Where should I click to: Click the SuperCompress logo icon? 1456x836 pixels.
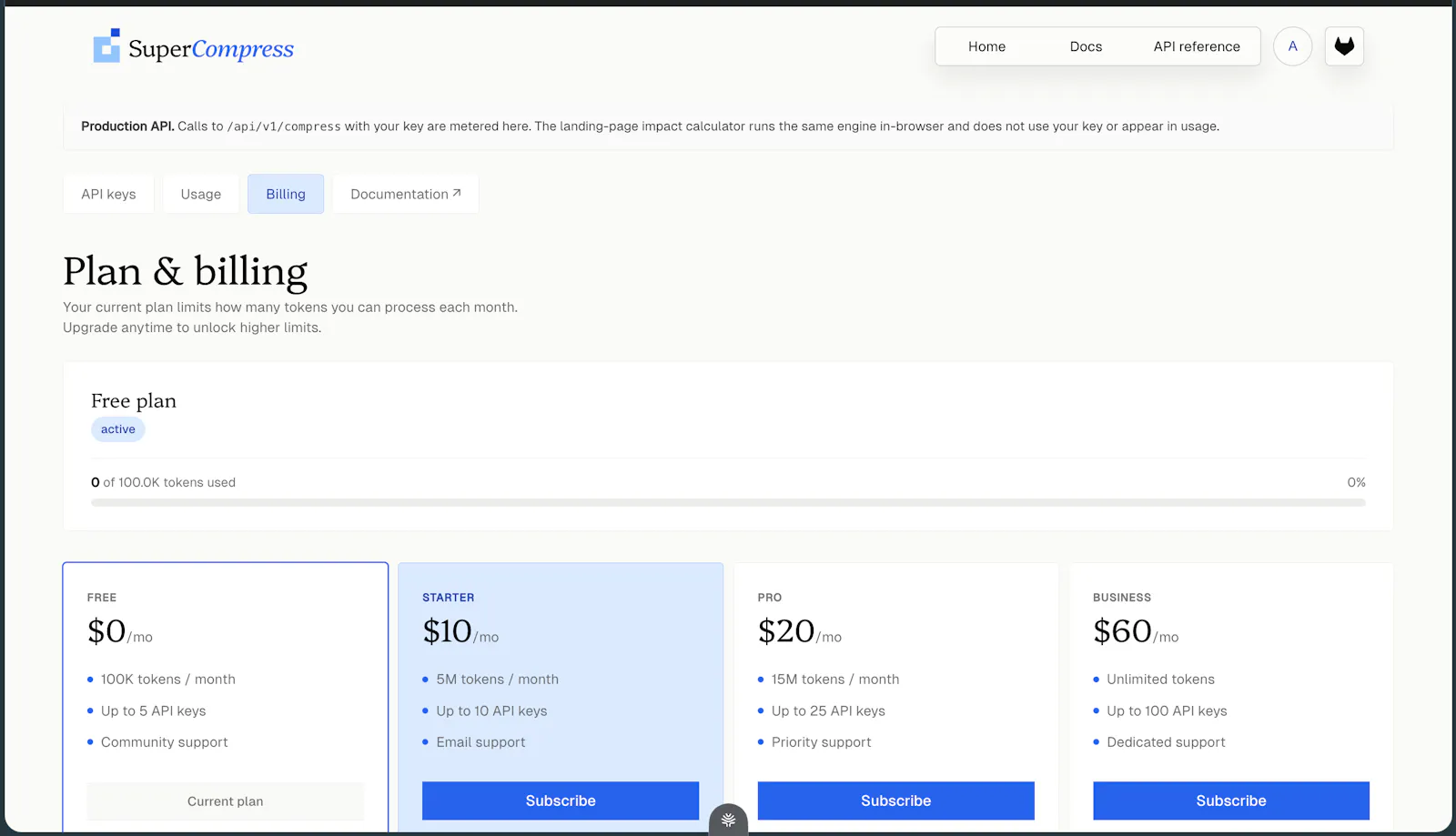106,45
